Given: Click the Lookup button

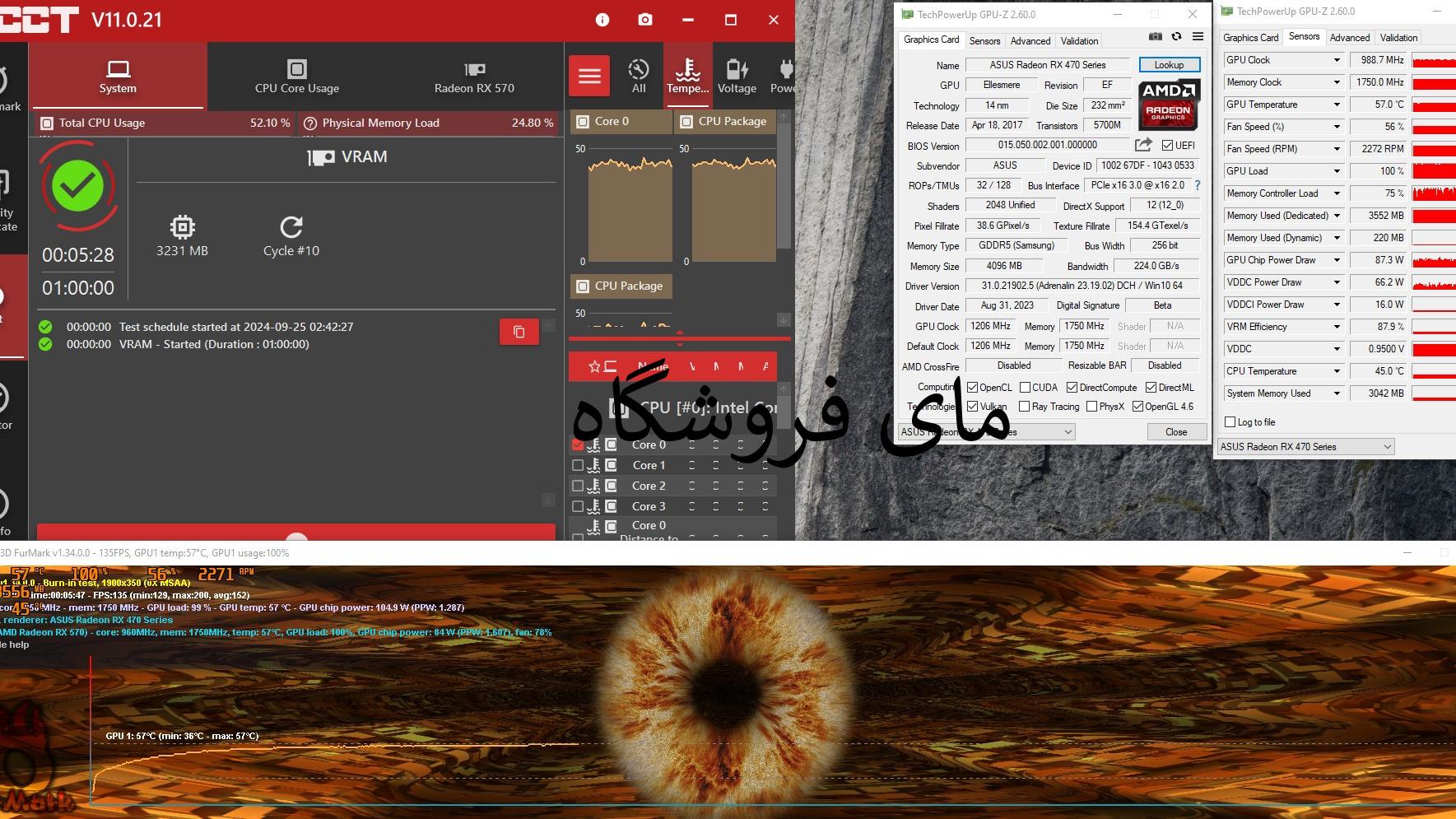Looking at the screenshot, I should coord(1169,65).
